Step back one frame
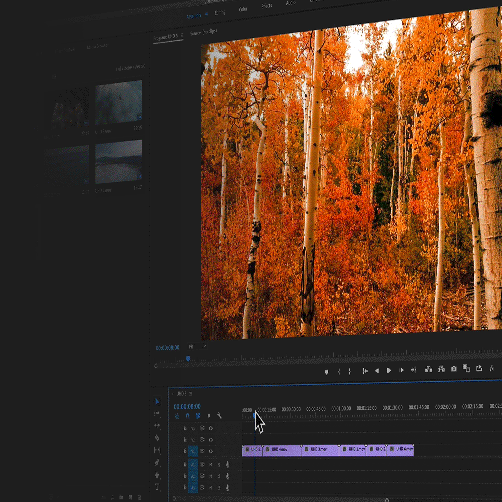Image resolution: width=502 pixels, height=502 pixels. 377,371
